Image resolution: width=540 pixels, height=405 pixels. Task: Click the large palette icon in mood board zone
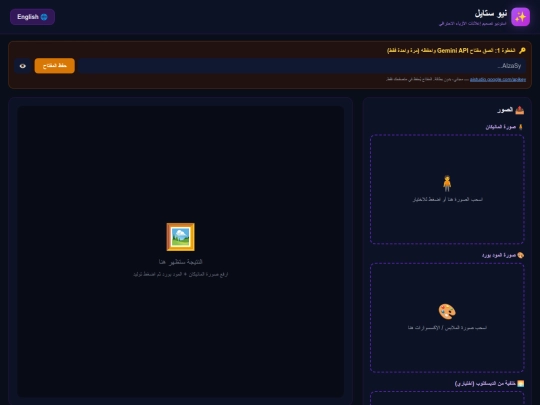[447, 311]
